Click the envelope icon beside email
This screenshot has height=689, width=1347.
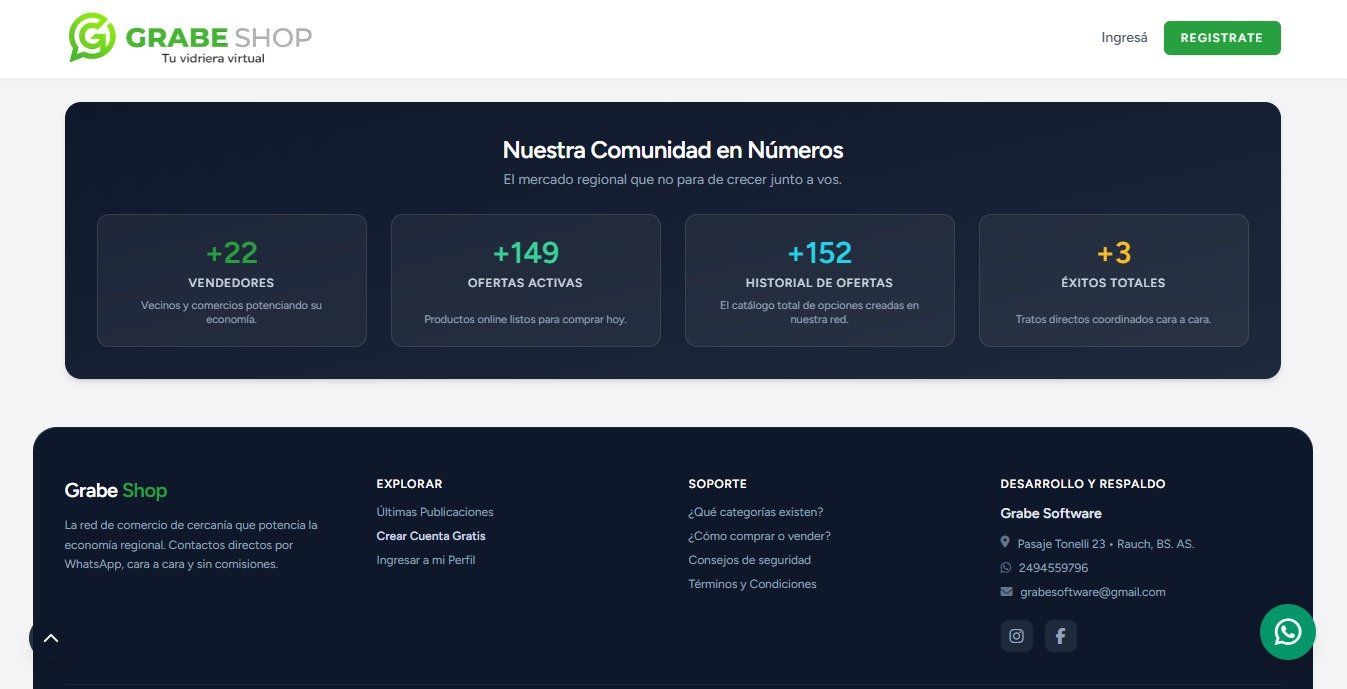click(x=1006, y=592)
